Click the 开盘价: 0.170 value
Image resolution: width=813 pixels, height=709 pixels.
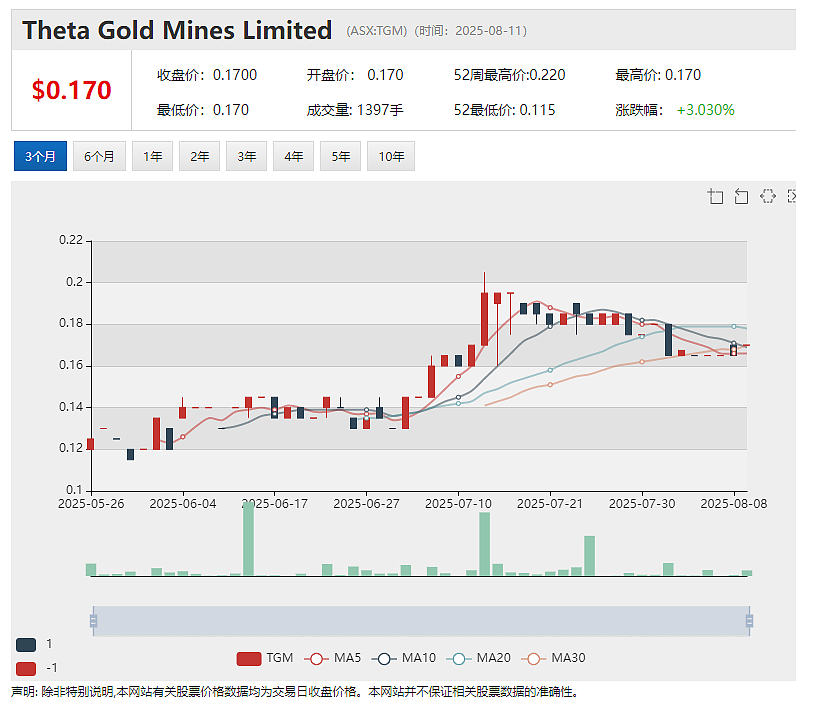tap(355, 75)
